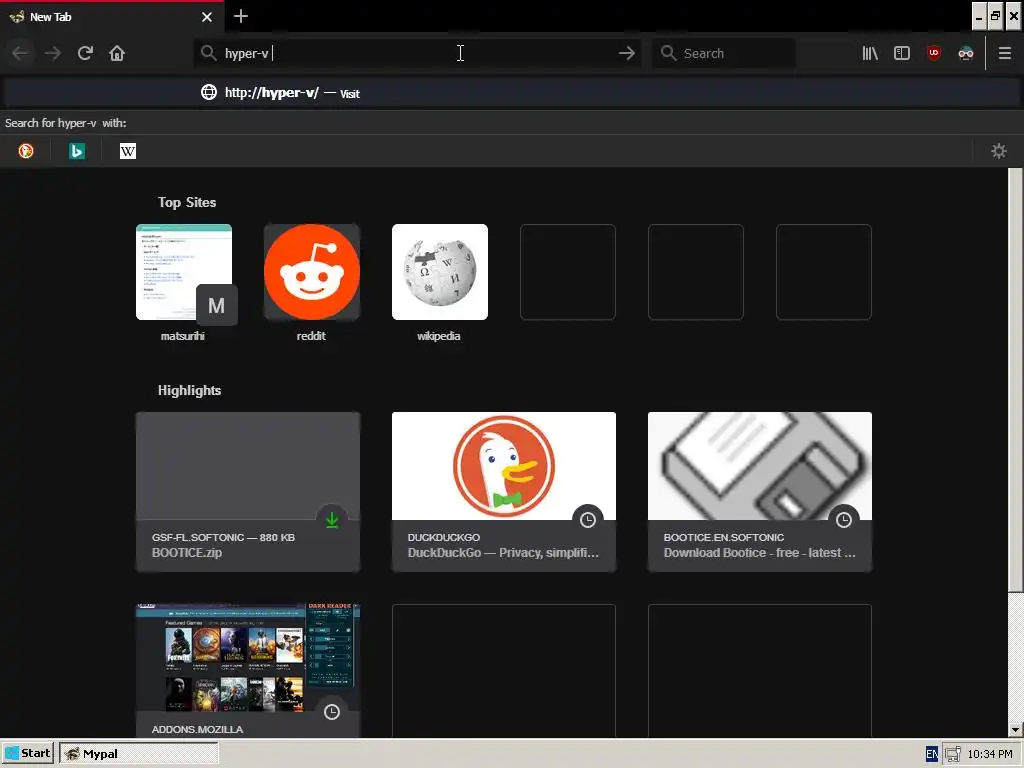Click the history clock icon on Bootice softonic card
The image size is (1024, 768).
[x=844, y=520]
